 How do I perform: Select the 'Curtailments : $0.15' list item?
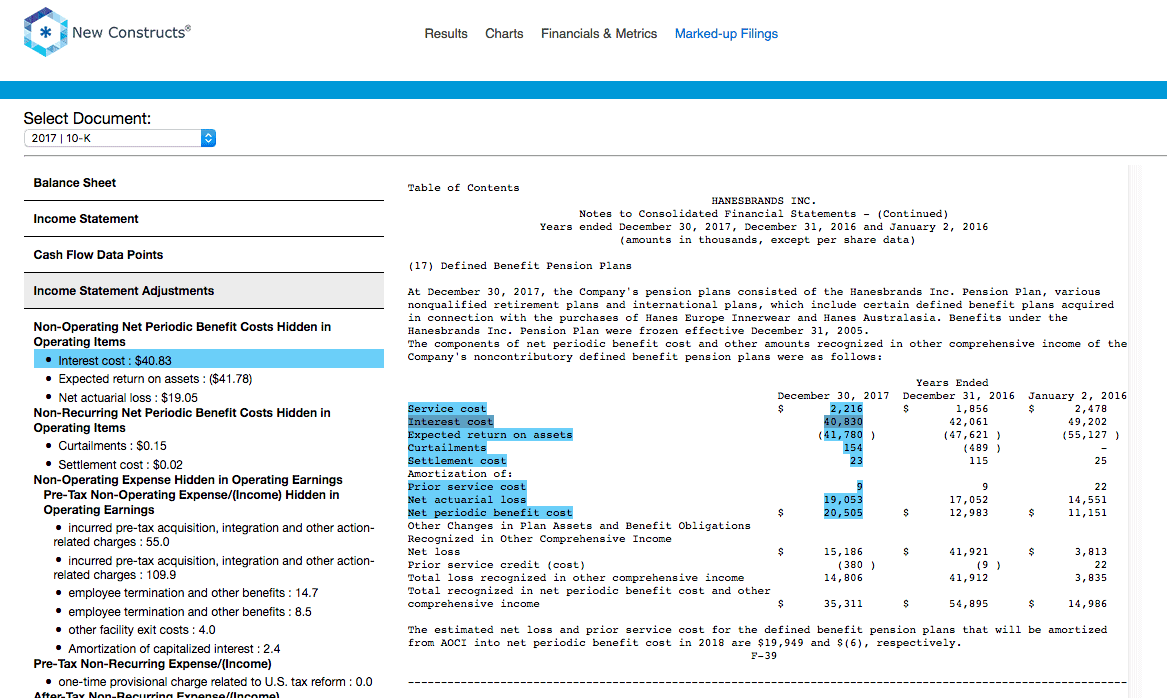112,446
